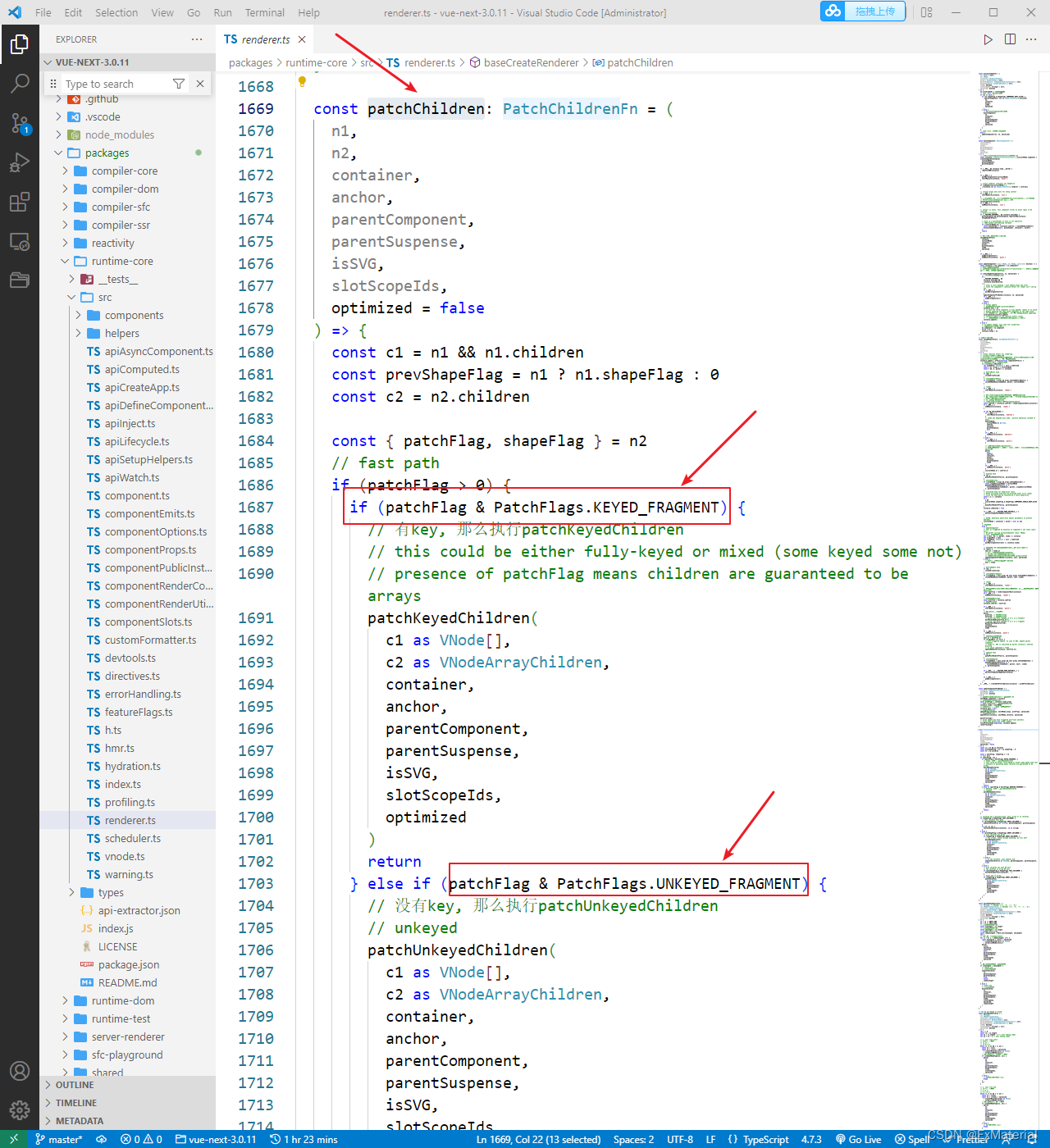Open the Extensions view icon
The width and height of the screenshot is (1050, 1148).
tap(20, 202)
